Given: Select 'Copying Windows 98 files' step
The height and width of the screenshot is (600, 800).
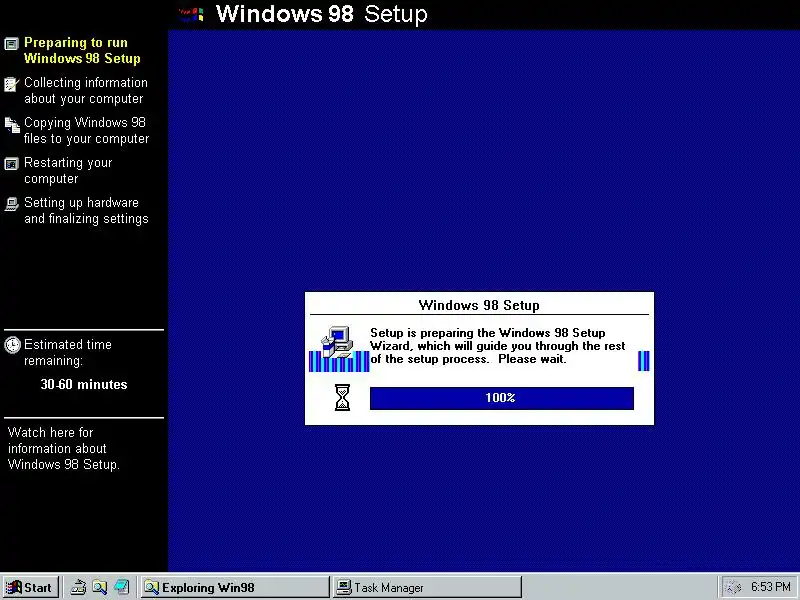Looking at the screenshot, I should click(x=86, y=130).
